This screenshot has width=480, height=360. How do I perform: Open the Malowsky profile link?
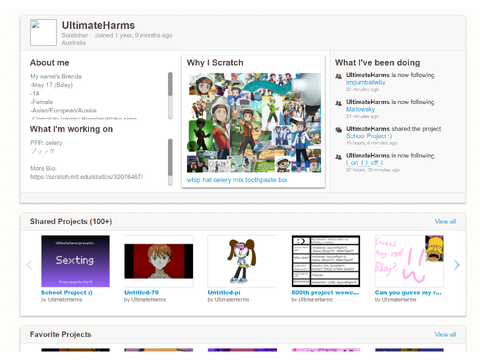360,109
